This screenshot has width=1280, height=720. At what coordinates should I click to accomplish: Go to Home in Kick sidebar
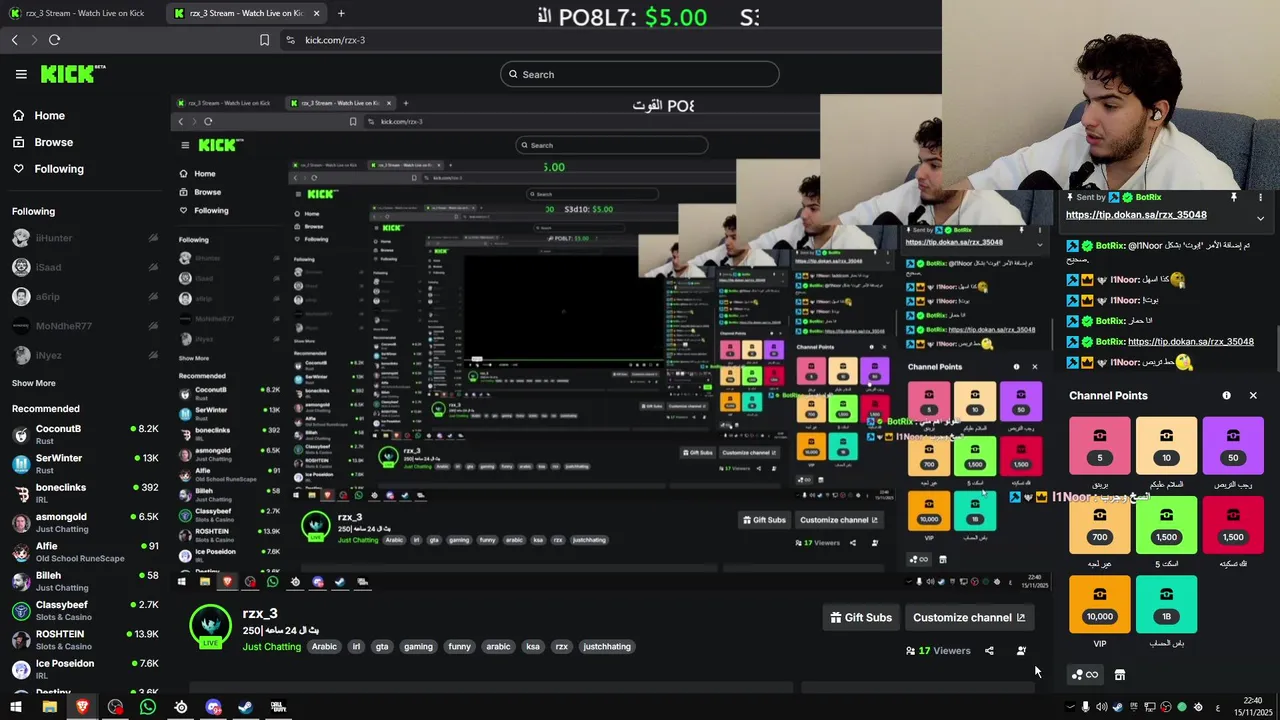[x=40, y=116]
